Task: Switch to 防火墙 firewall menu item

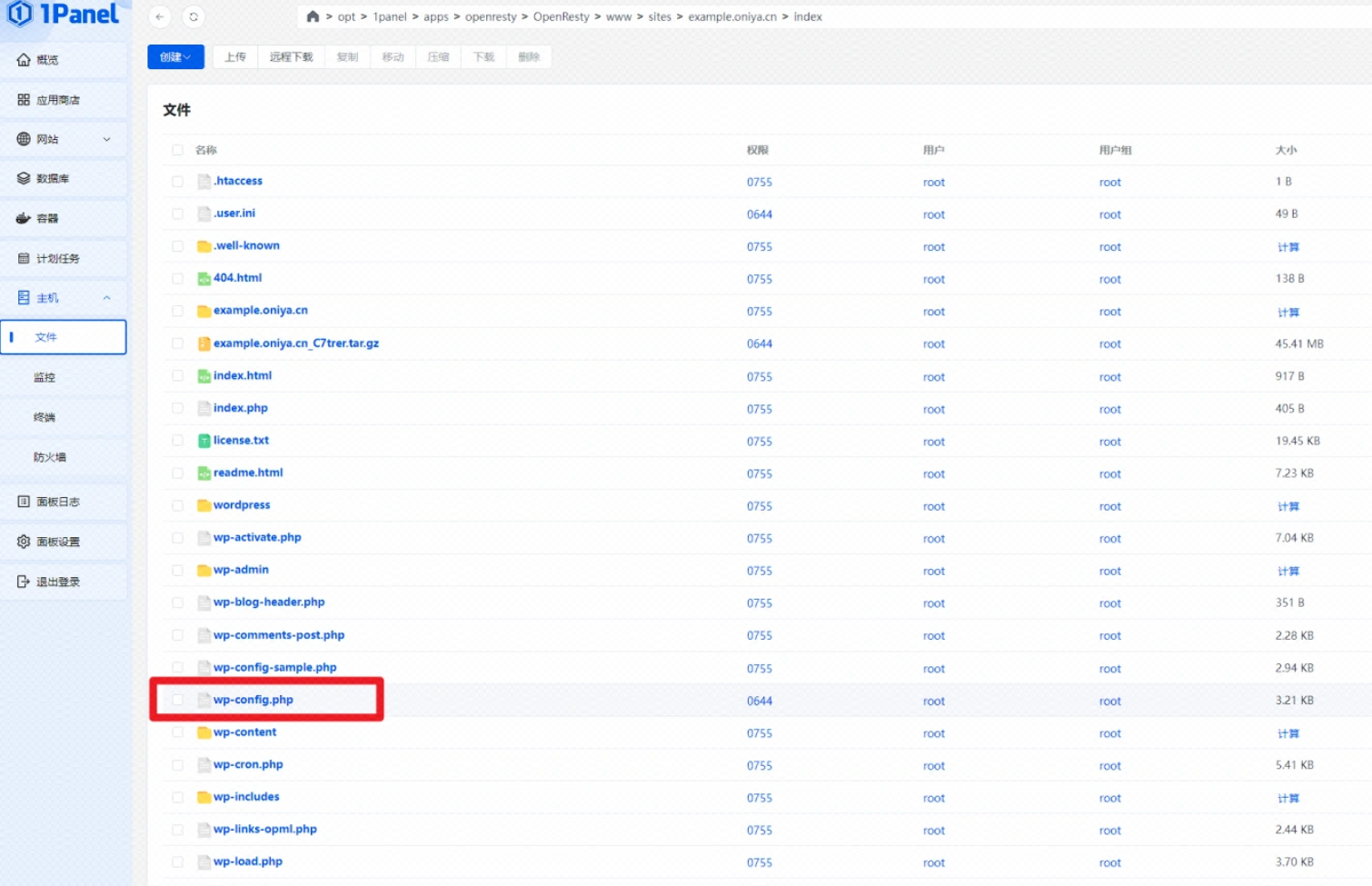Action: pos(50,457)
